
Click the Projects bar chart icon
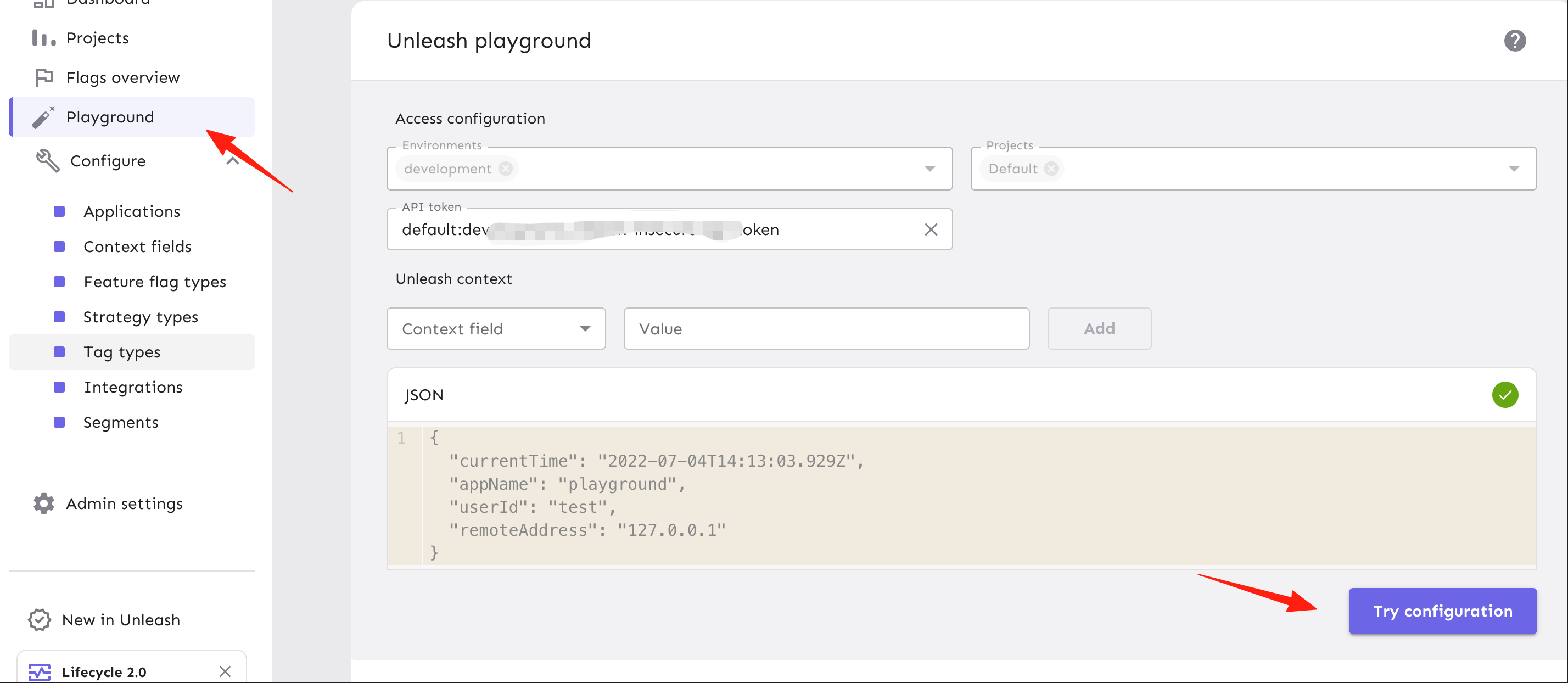[44, 38]
